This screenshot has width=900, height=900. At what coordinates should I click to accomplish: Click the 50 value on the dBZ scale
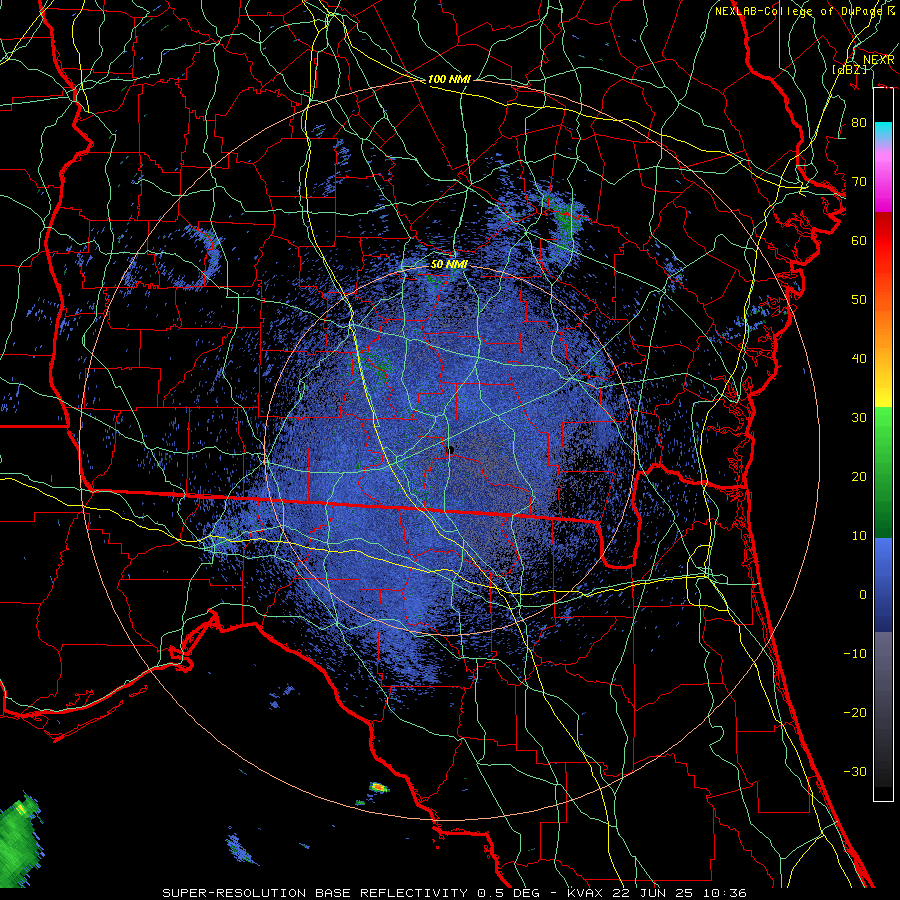859,300
